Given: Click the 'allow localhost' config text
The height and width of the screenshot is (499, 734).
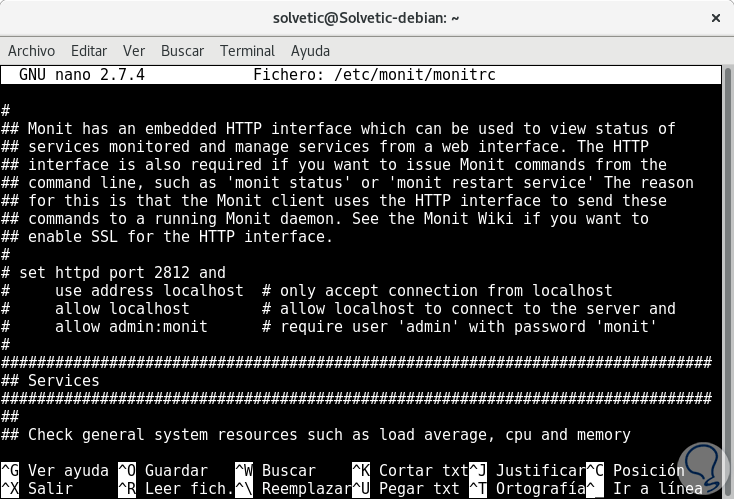Looking at the screenshot, I should pyautogui.click(x=122, y=308).
